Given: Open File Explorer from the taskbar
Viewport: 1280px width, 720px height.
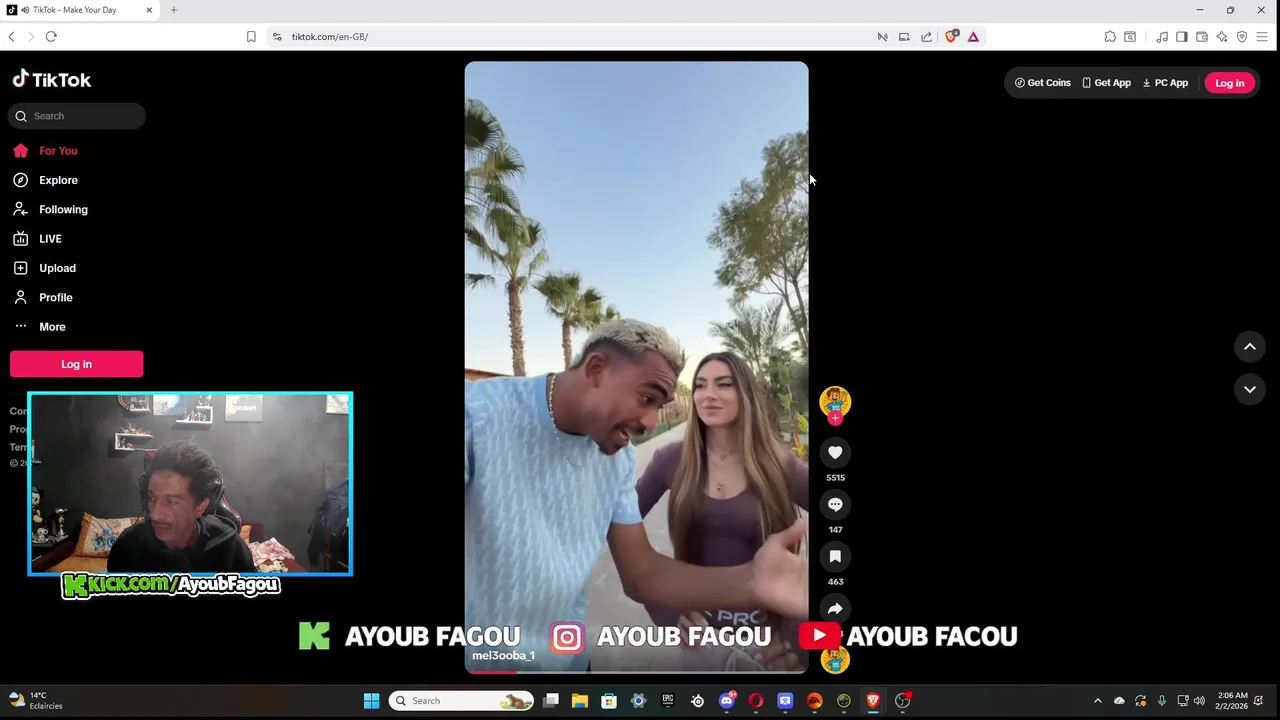Looking at the screenshot, I should [580, 701].
